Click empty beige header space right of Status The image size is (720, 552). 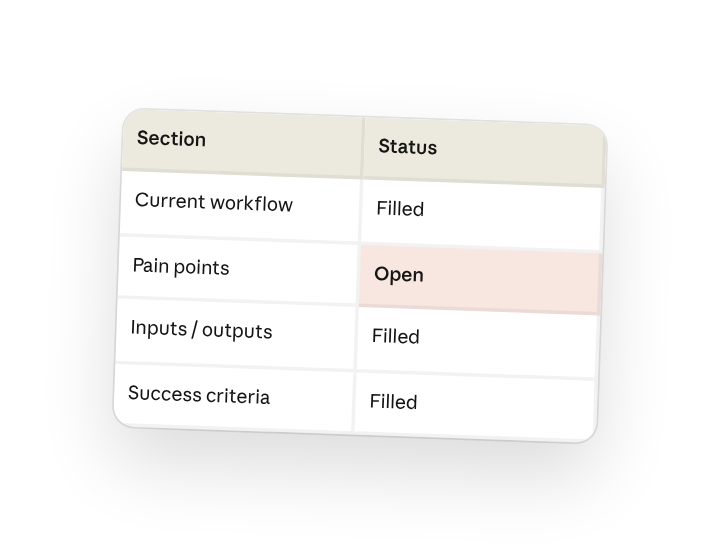tap(519, 154)
